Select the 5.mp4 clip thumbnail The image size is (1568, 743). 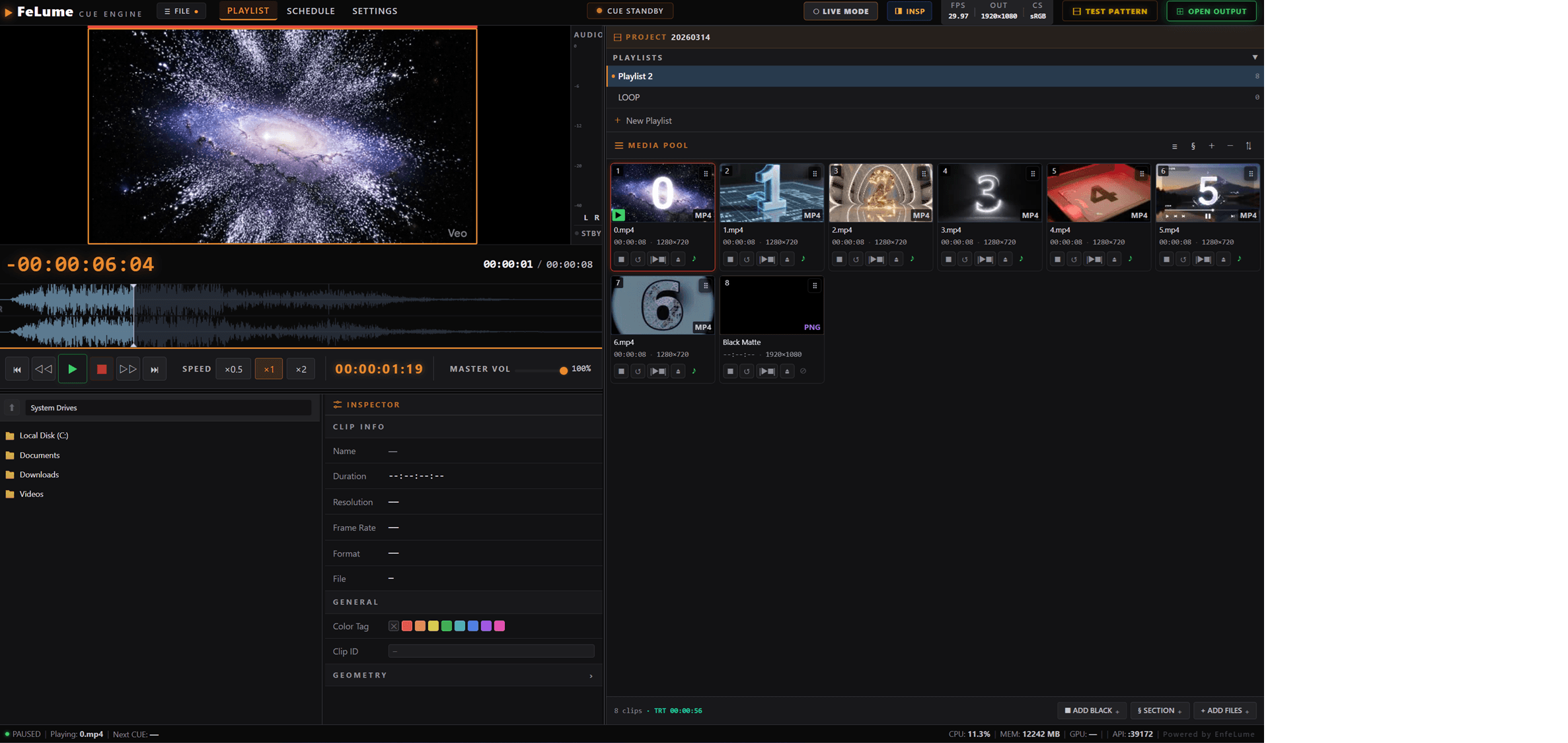1208,192
